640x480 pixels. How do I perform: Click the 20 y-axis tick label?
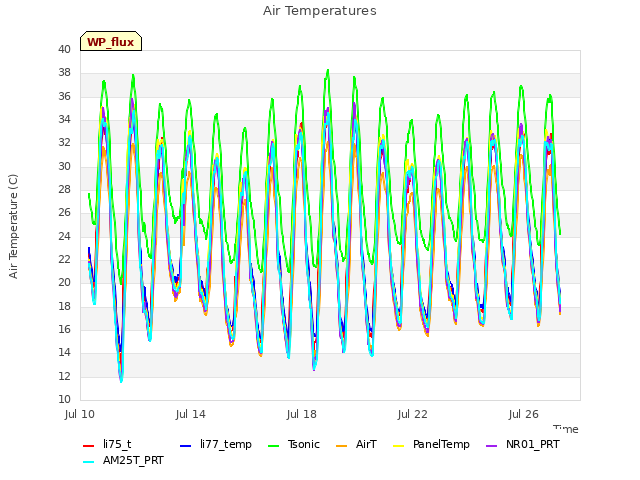click(64, 282)
